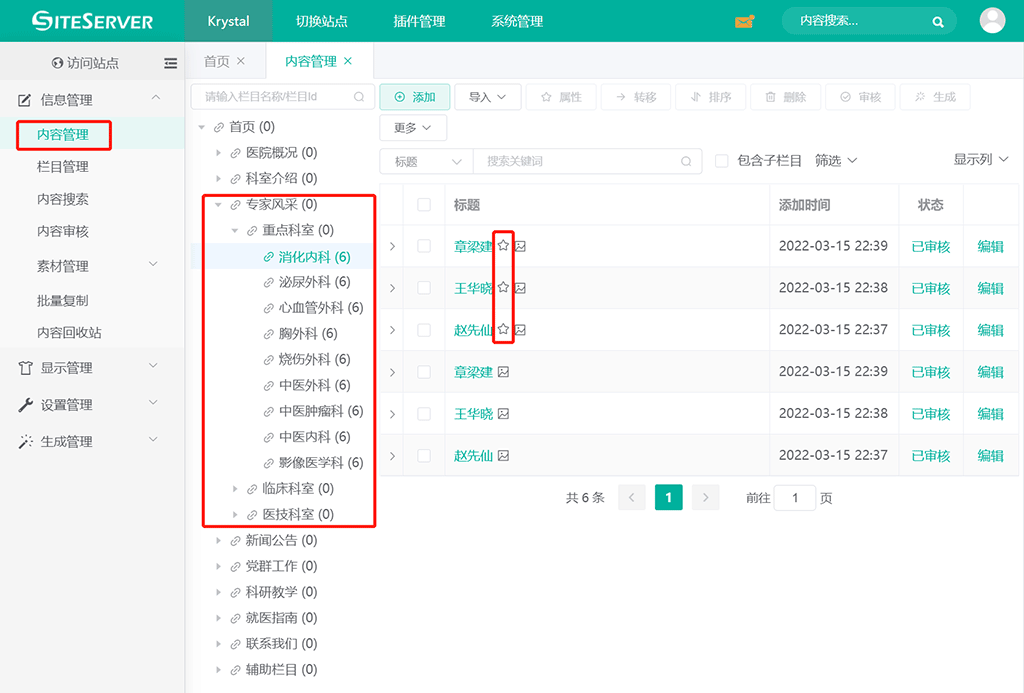Click the page number jump input field
Image resolution: width=1024 pixels, height=693 pixels.
(x=795, y=498)
